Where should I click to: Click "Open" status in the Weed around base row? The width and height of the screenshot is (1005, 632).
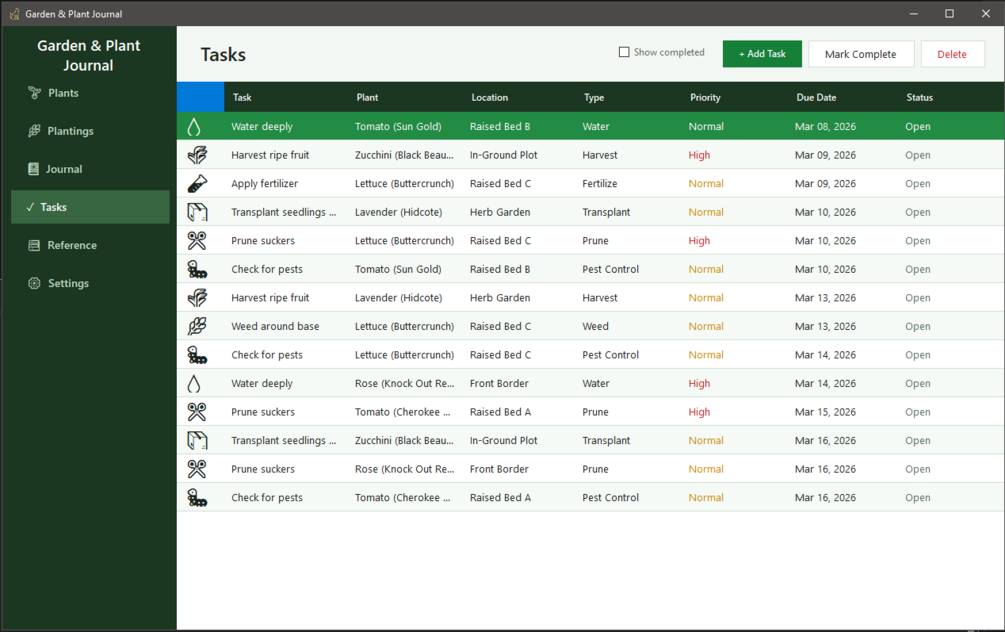point(917,326)
